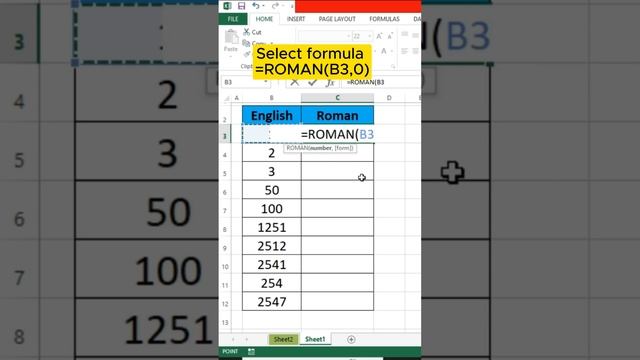This screenshot has height=360, width=640.
Task: Select the cell containing 1251
Action: [271, 227]
